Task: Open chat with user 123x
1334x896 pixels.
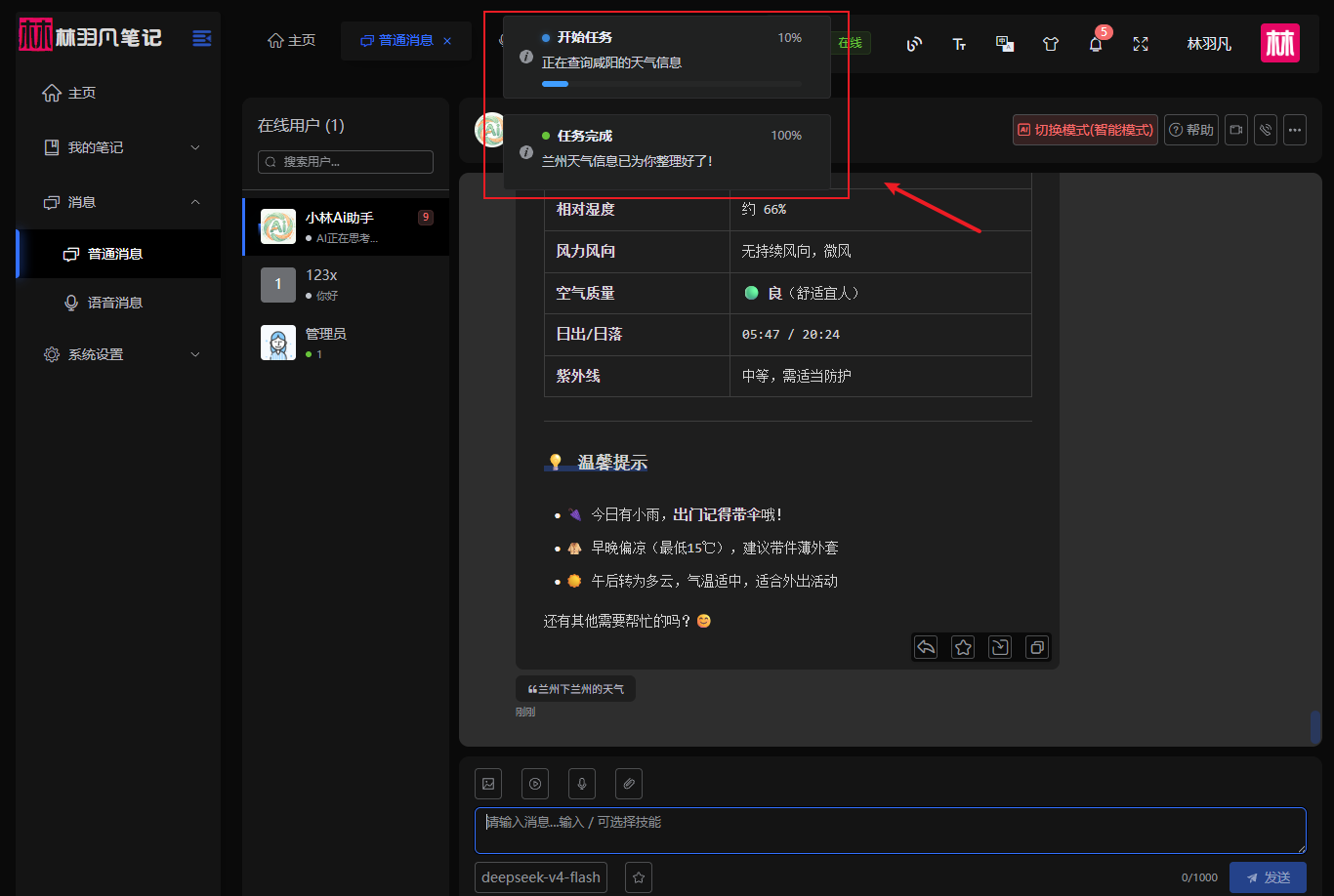Action: (x=347, y=284)
